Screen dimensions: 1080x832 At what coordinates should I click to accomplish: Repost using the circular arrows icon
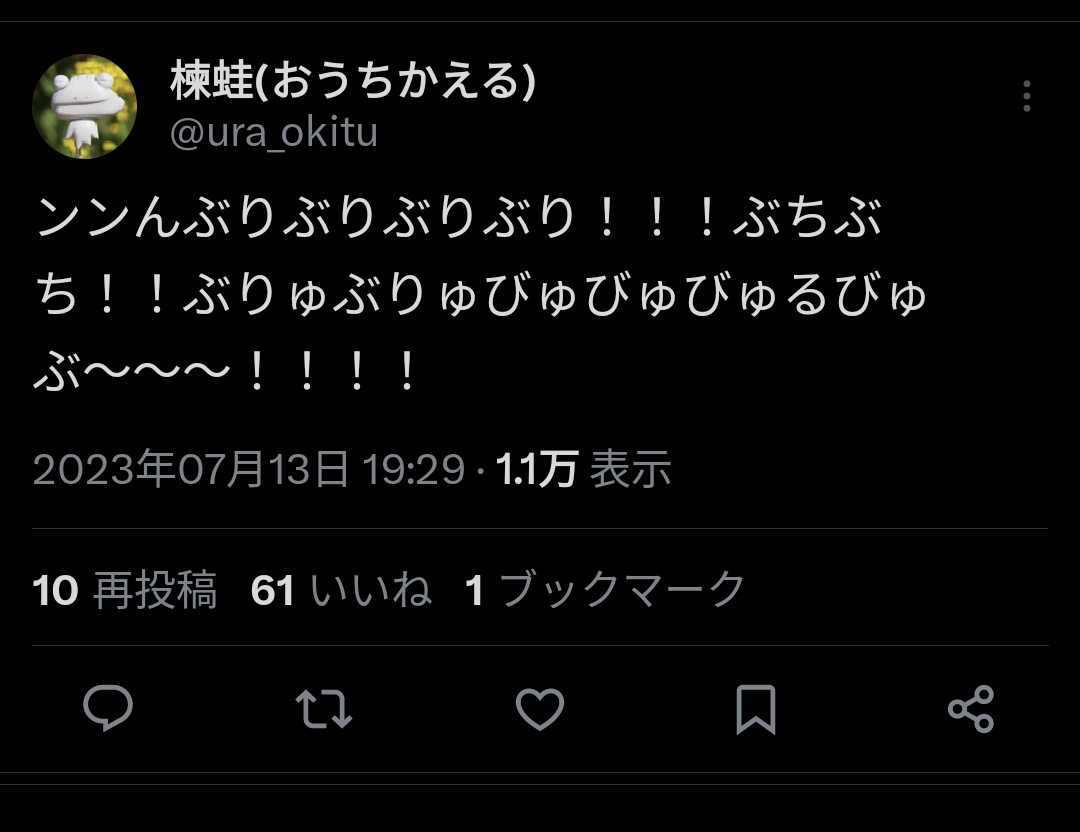point(324,709)
